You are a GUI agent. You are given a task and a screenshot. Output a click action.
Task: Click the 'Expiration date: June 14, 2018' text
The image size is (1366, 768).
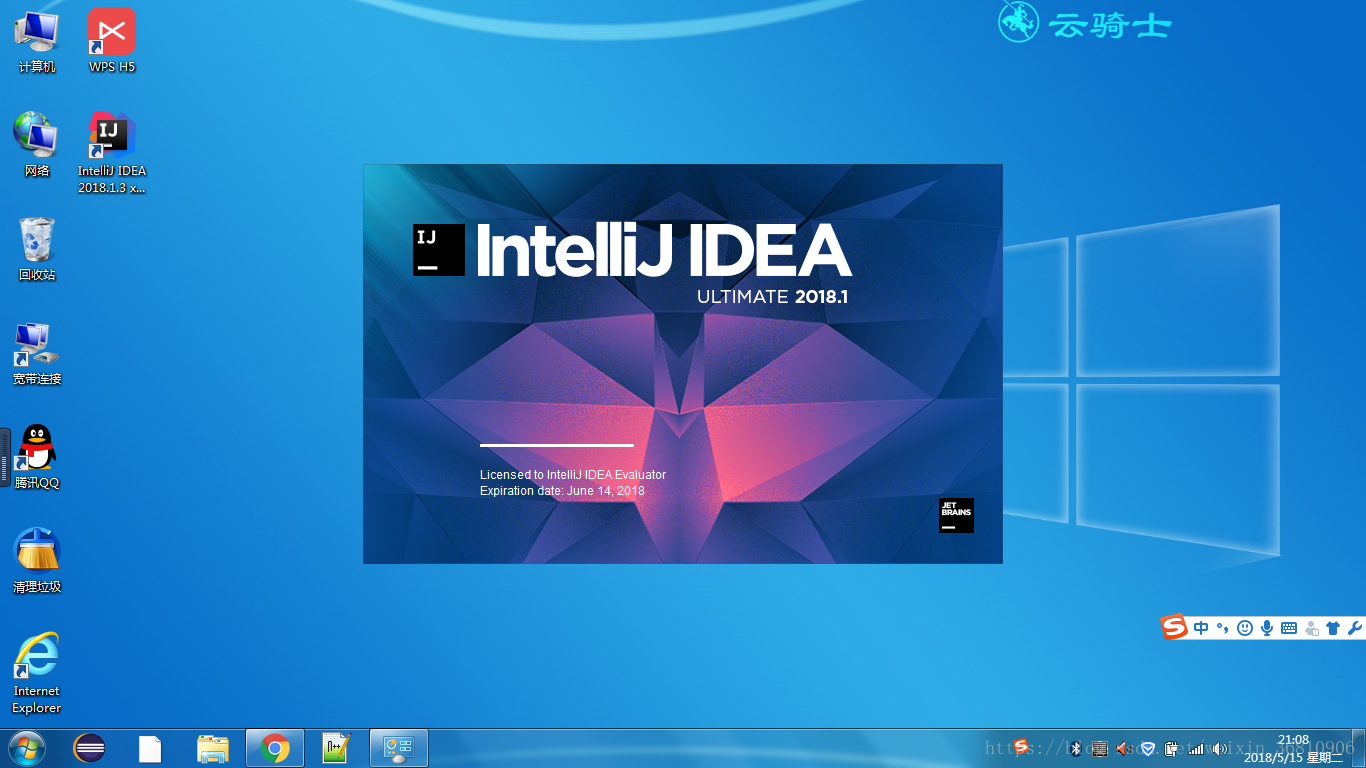pyautogui.click(x=562, y=491)
